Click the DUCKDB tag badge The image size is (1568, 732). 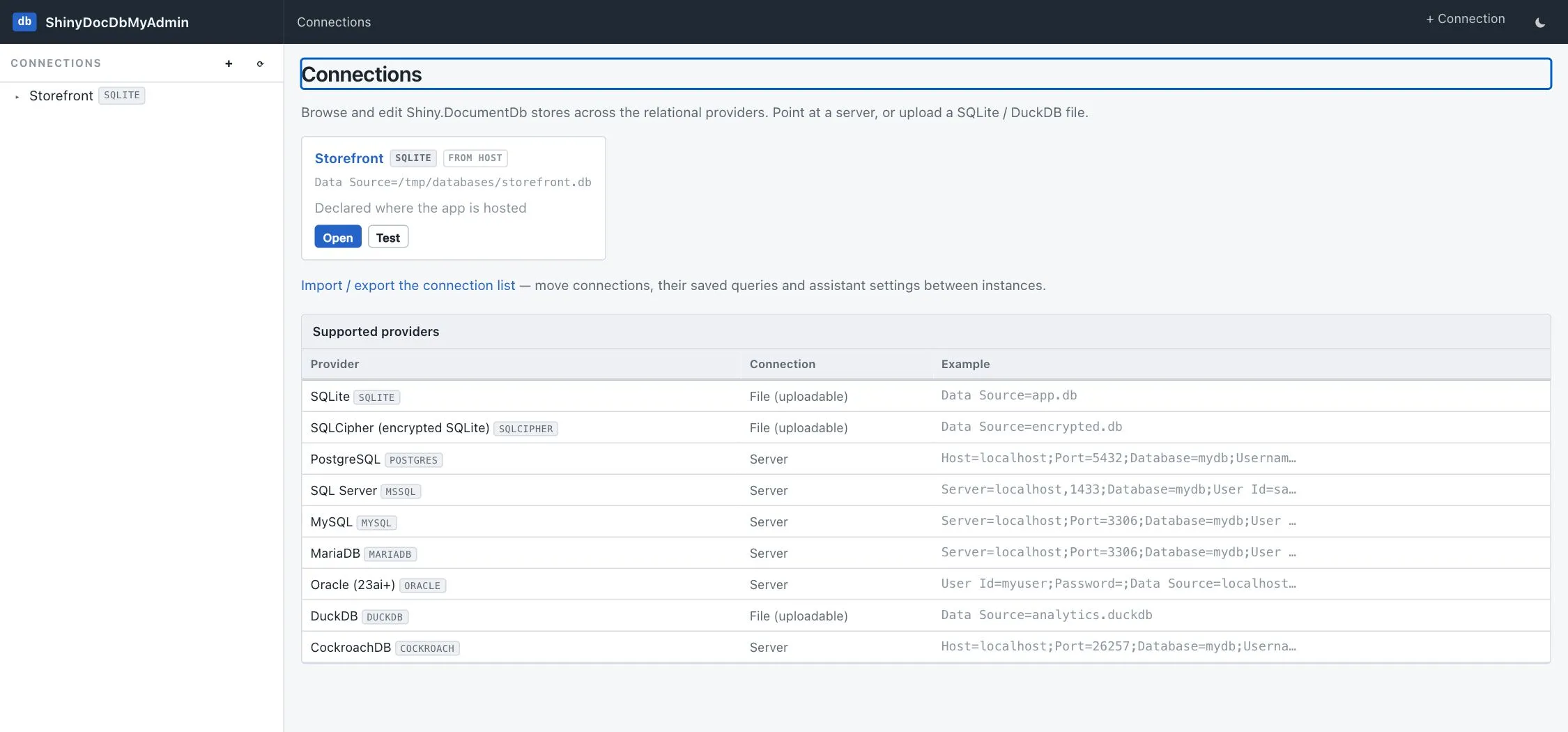coord(385,617)
